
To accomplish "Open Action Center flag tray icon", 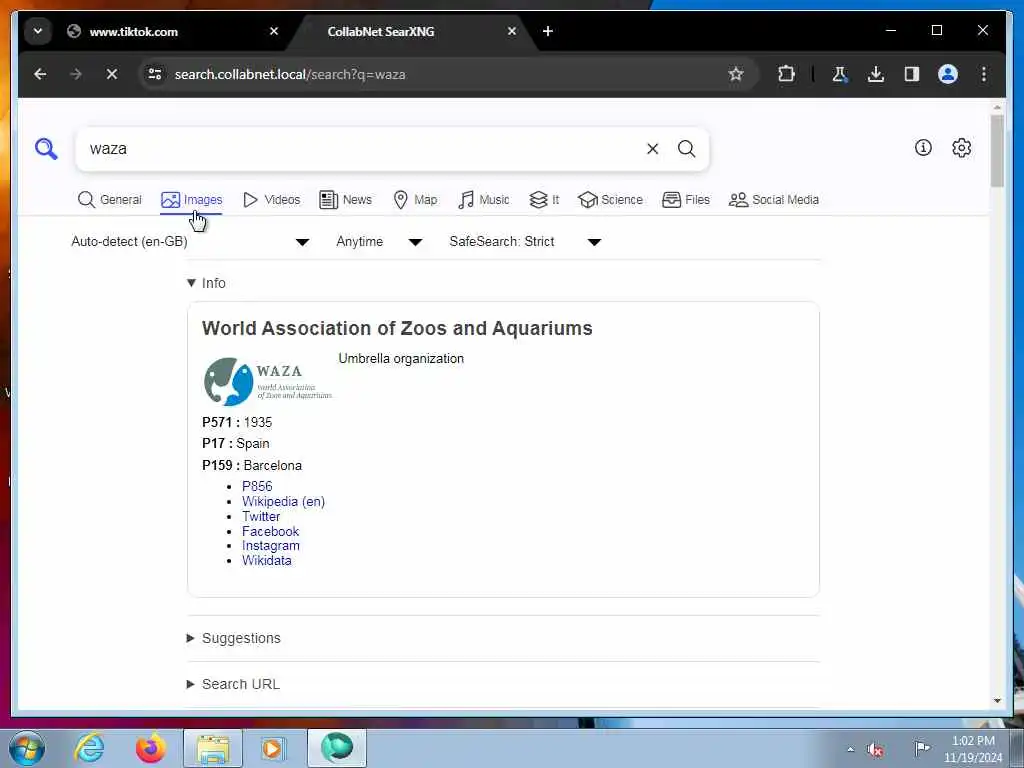I will 921,748.
